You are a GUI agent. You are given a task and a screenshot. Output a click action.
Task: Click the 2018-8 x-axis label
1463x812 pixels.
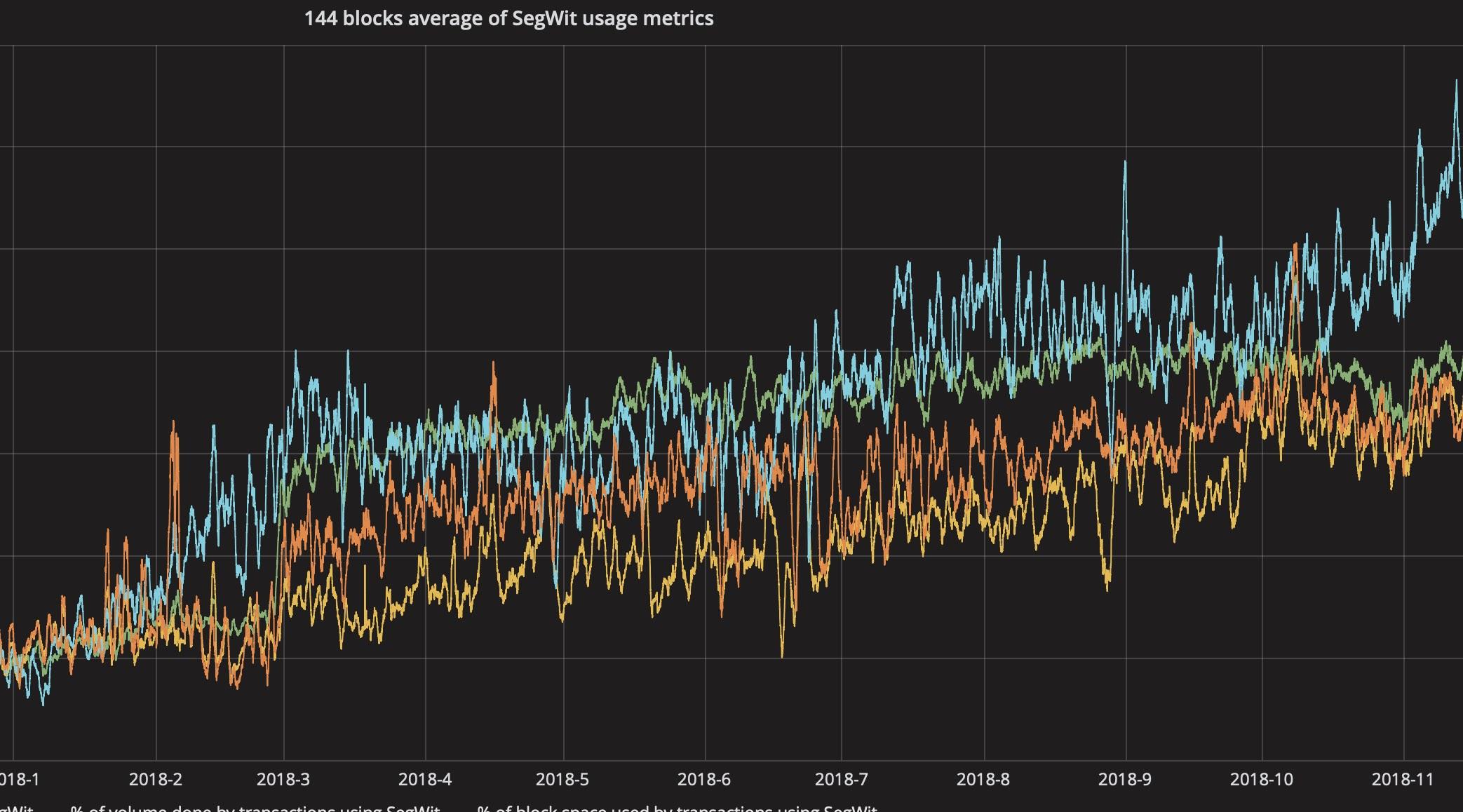983,779
